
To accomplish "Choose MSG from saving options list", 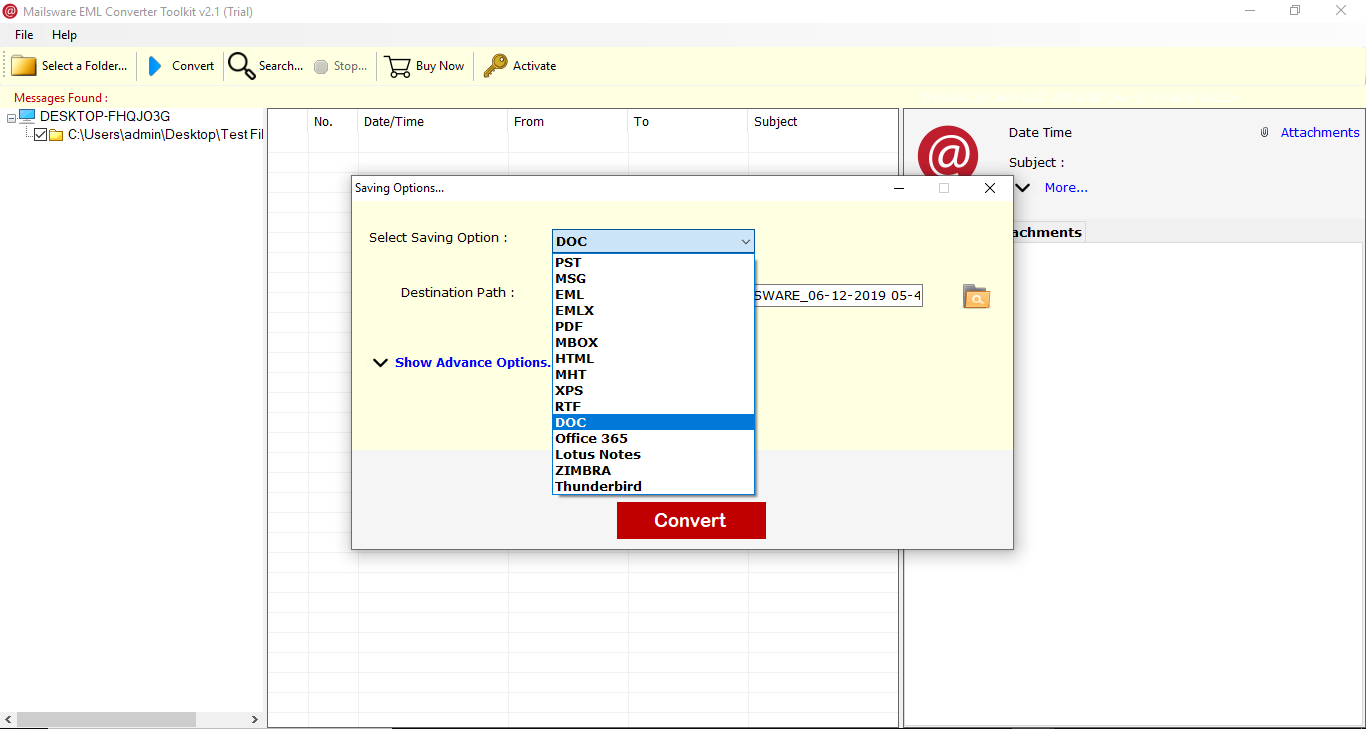I will (653, 279).
